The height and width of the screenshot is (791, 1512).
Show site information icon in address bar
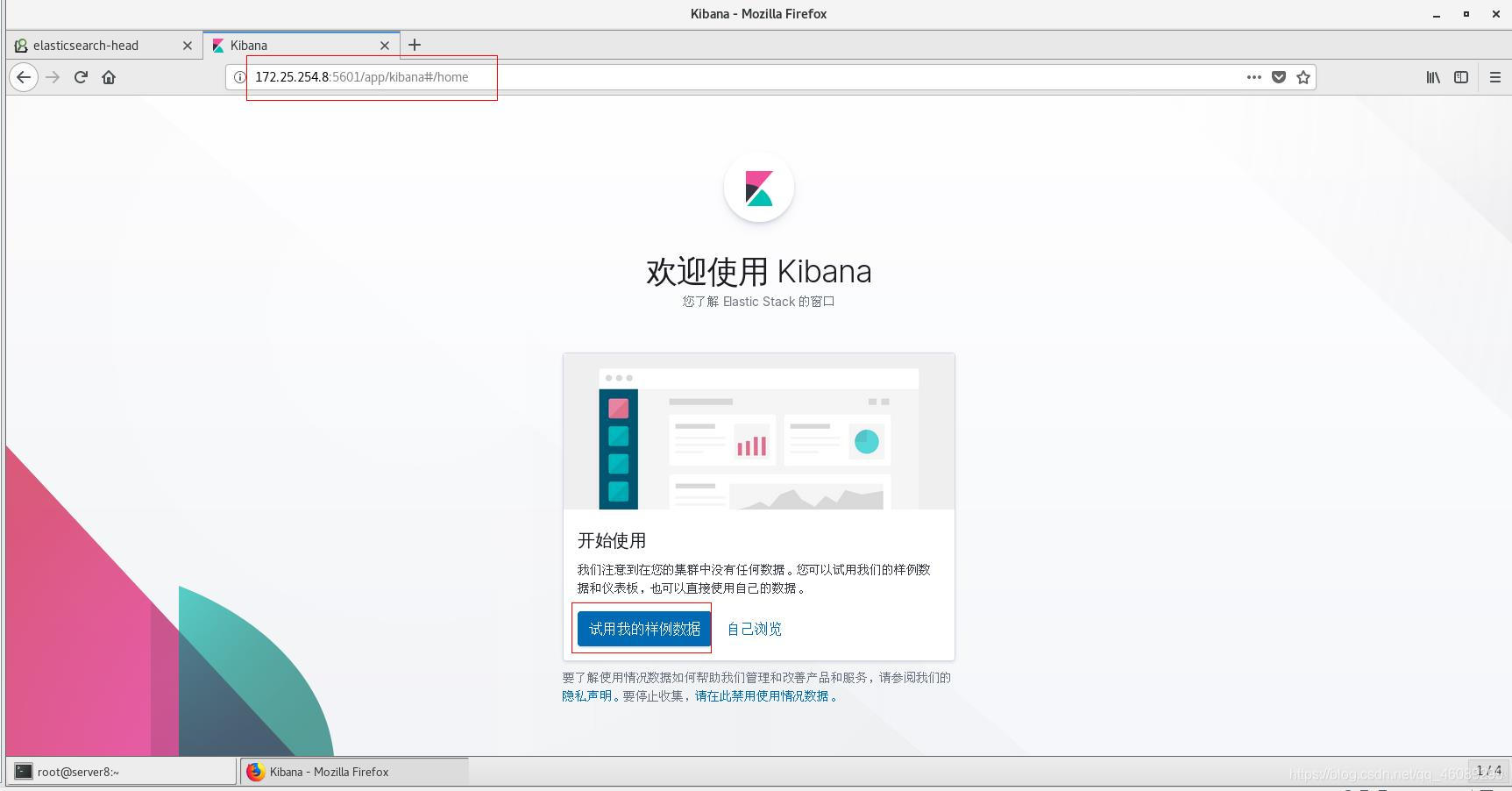(x=239, y=77)
